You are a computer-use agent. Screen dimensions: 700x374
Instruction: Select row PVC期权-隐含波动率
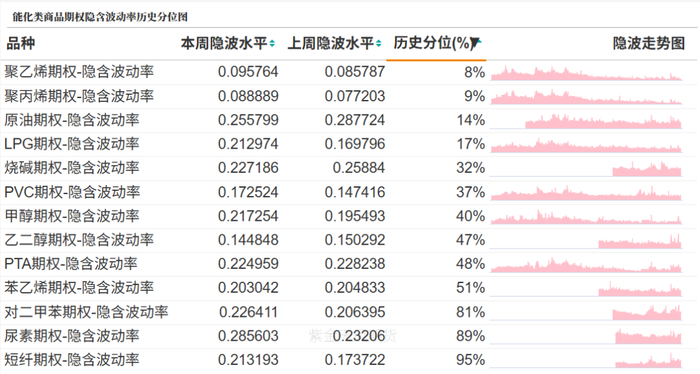click(349, 192)
